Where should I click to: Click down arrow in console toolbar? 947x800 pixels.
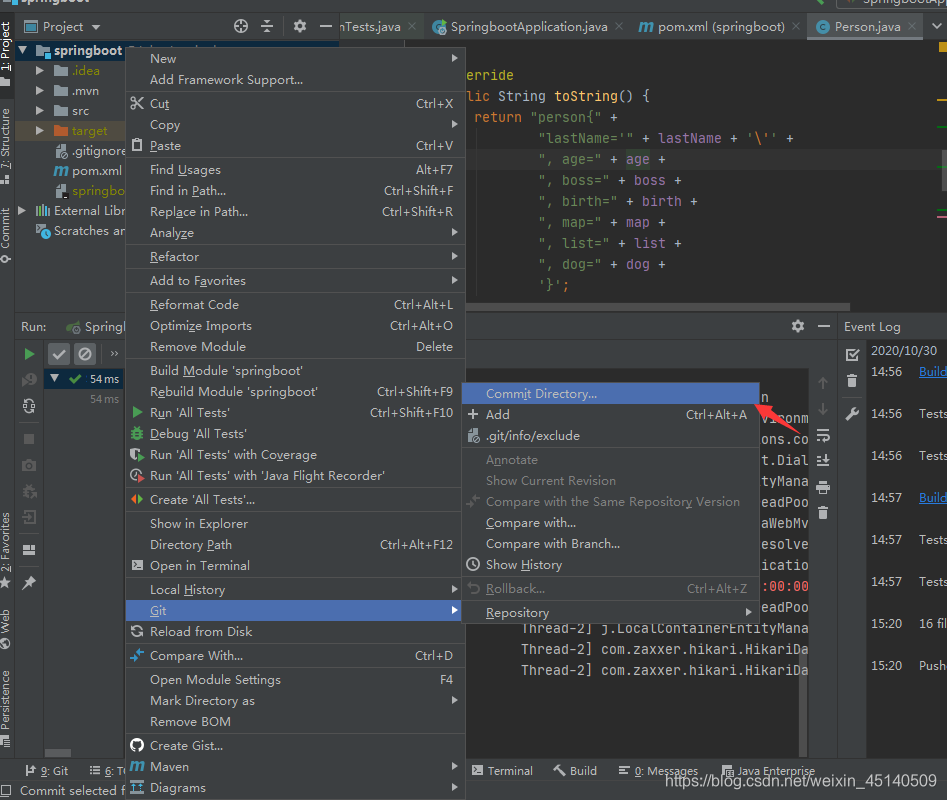[x=823, y=409]
